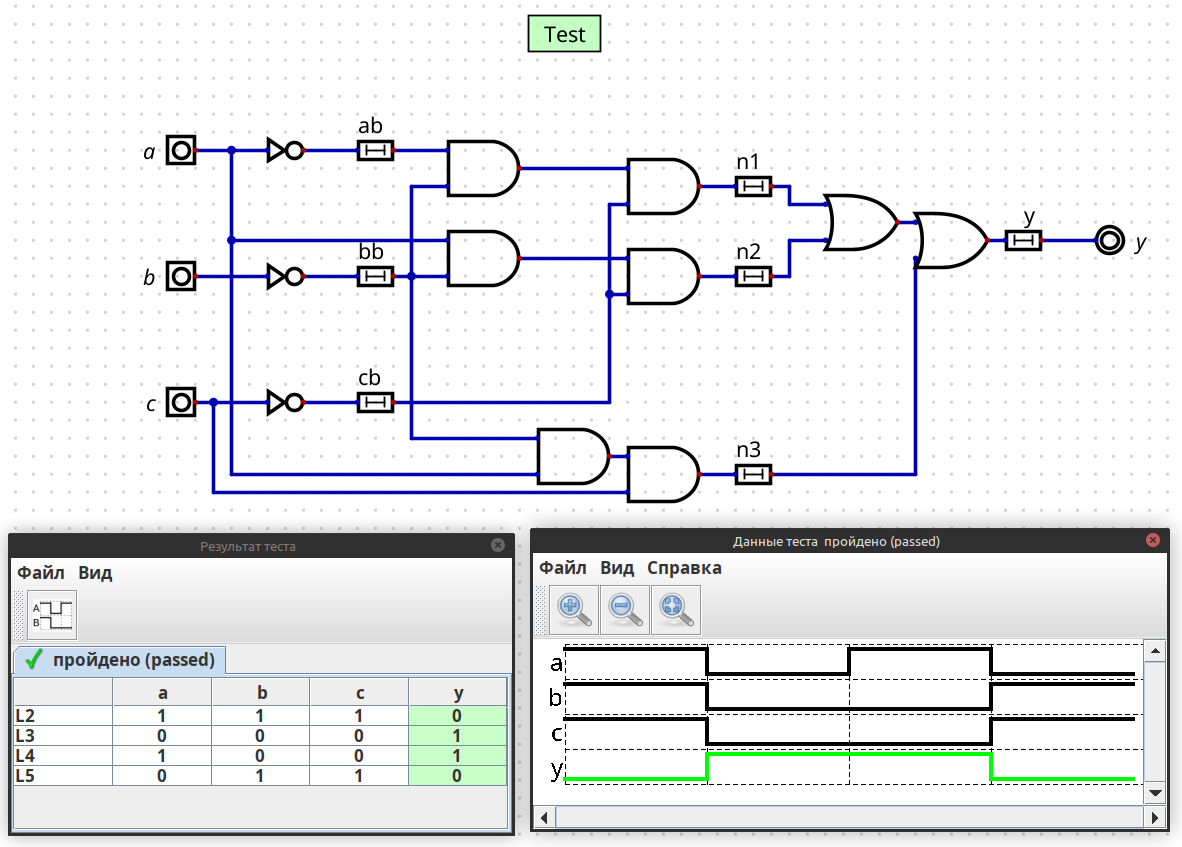
Task: Select row L3 in results table
Action: click(260, 735)
